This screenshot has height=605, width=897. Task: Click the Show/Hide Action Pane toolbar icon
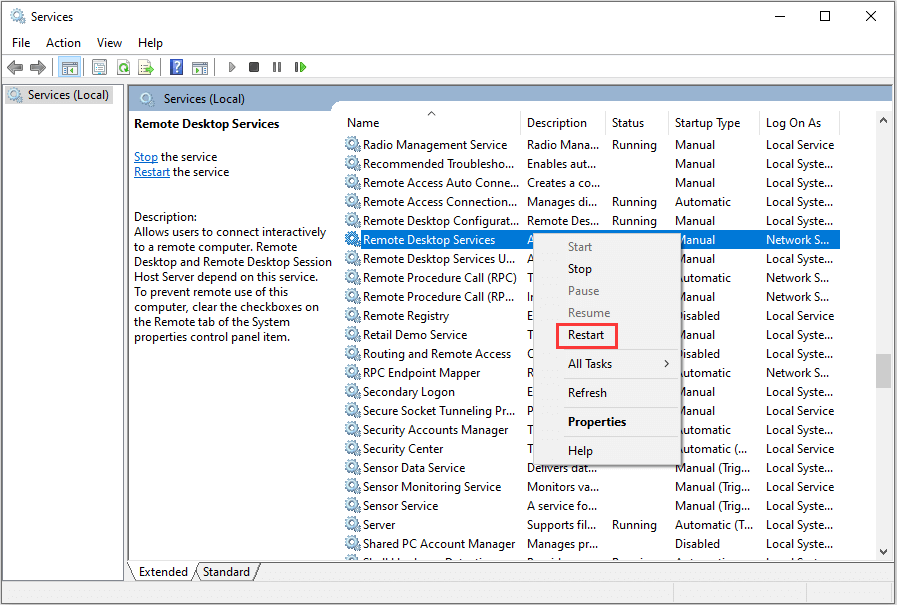(x=200, y=67)
